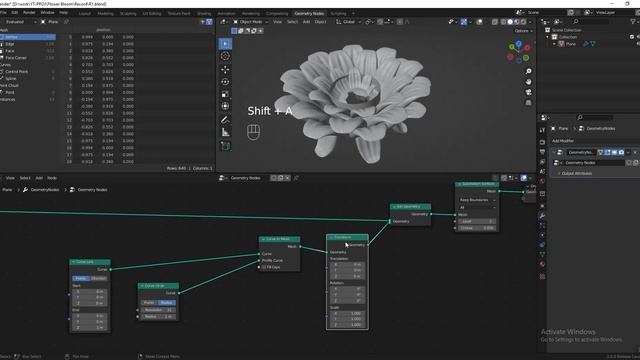The width and height of the screenshot is (640, 360).
Task: Toggle Collection exclude checkbox in outliner
Action: click(632, 37)
